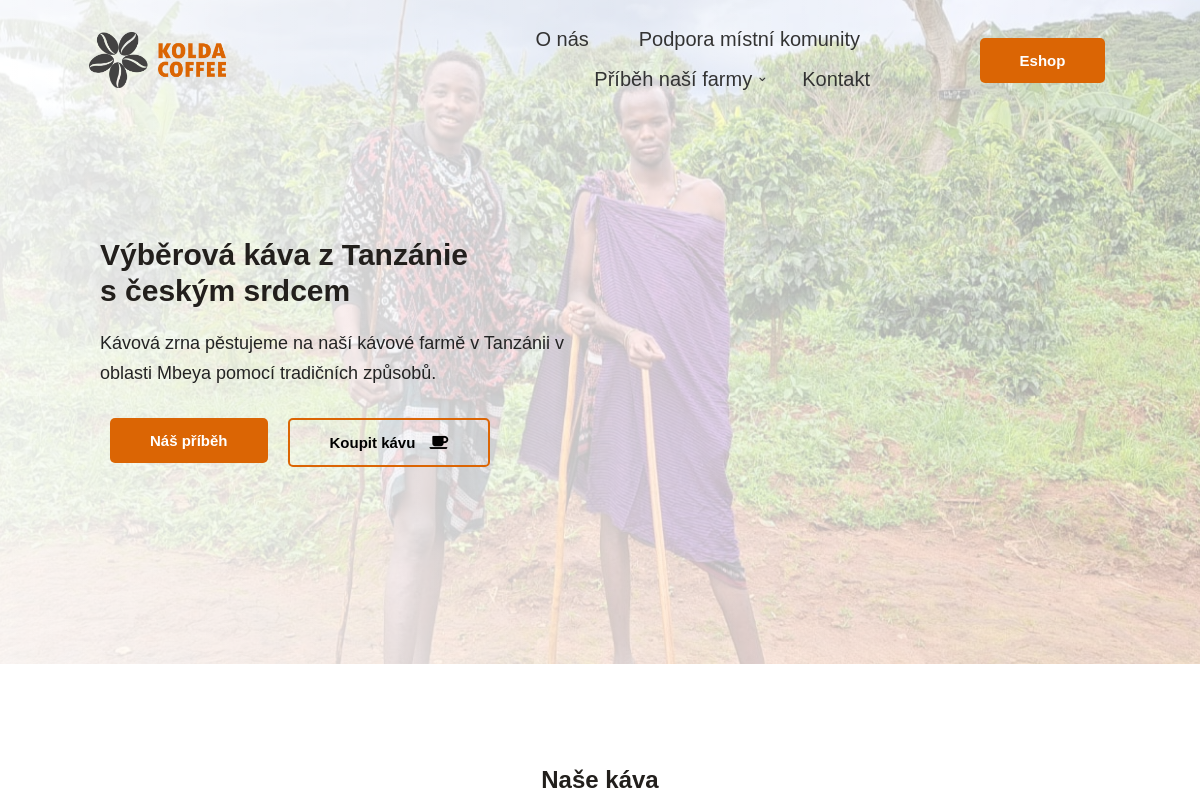Screen dimensions: 1200x800
Task: Go to Podpora místní komunity page
Action: click(x=749, y=39)
